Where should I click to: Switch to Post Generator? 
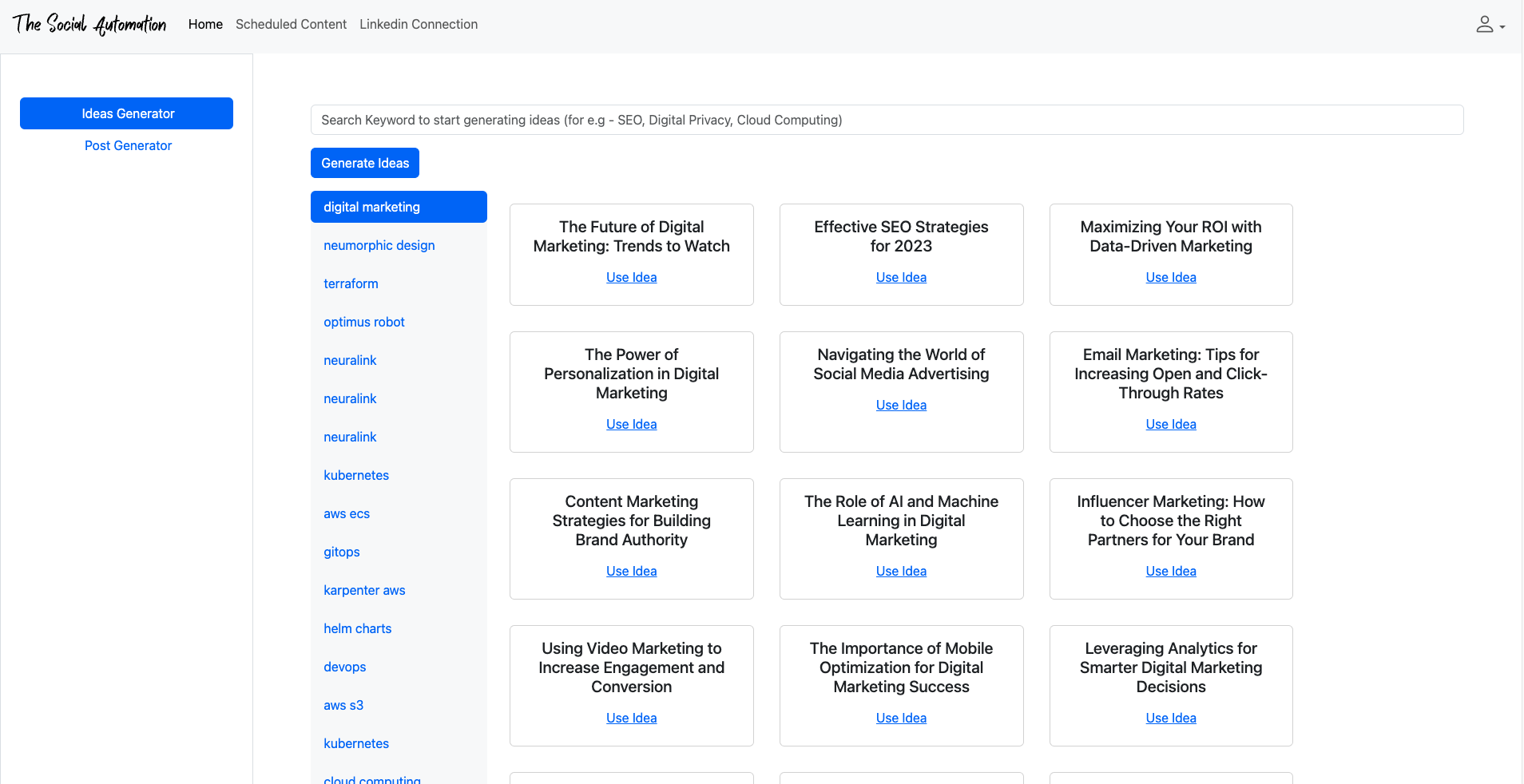tap(128, 145)
